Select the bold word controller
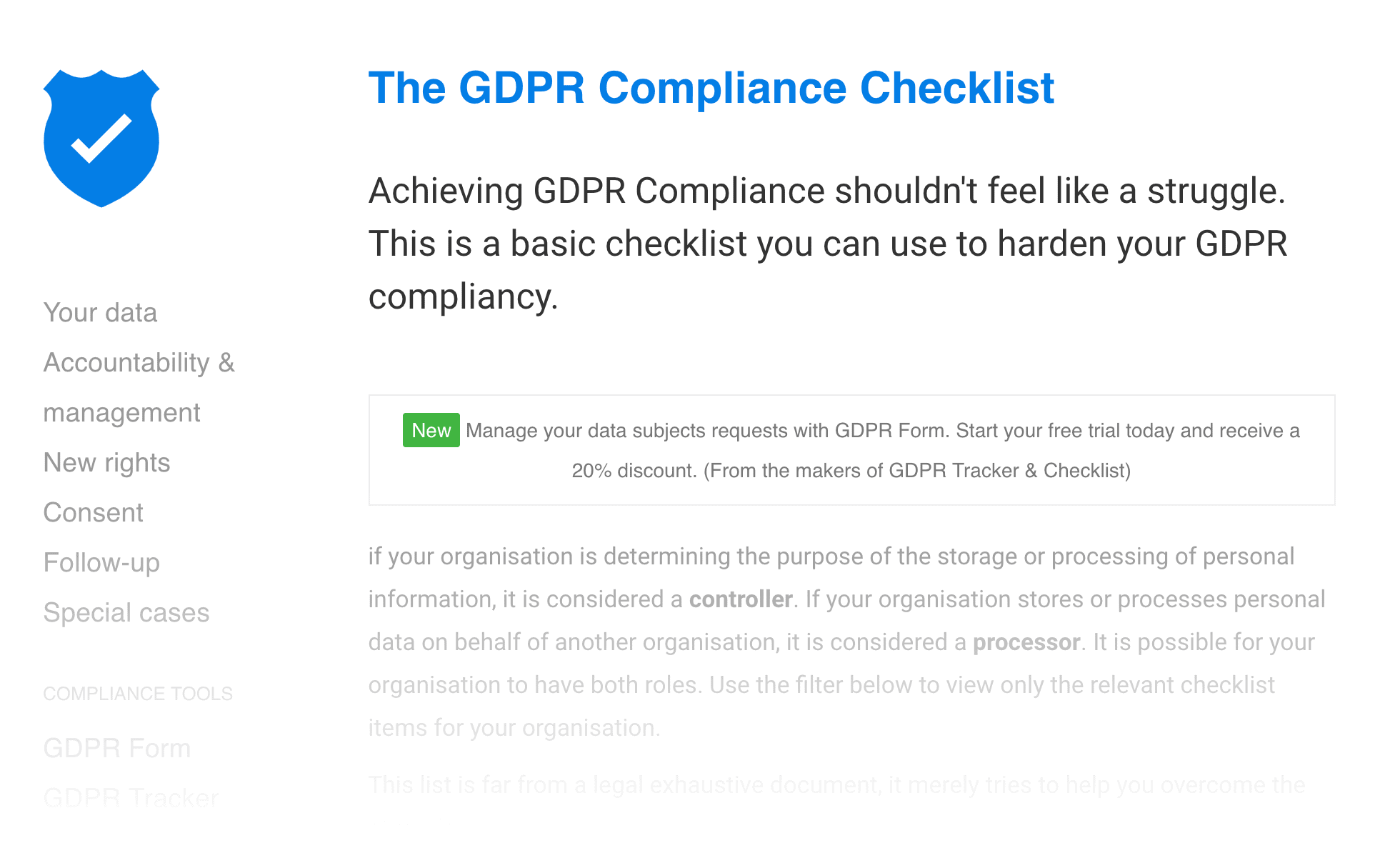1400x843 pixels. pos(741,599)
